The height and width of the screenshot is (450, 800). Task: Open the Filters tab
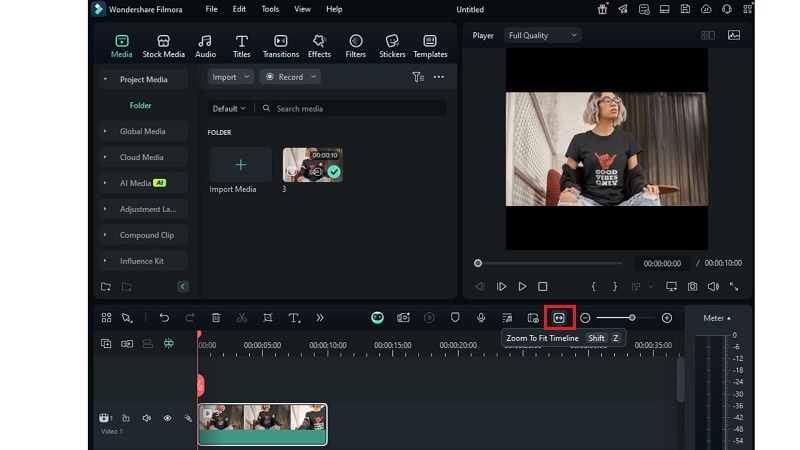click(x=356, y=46)
